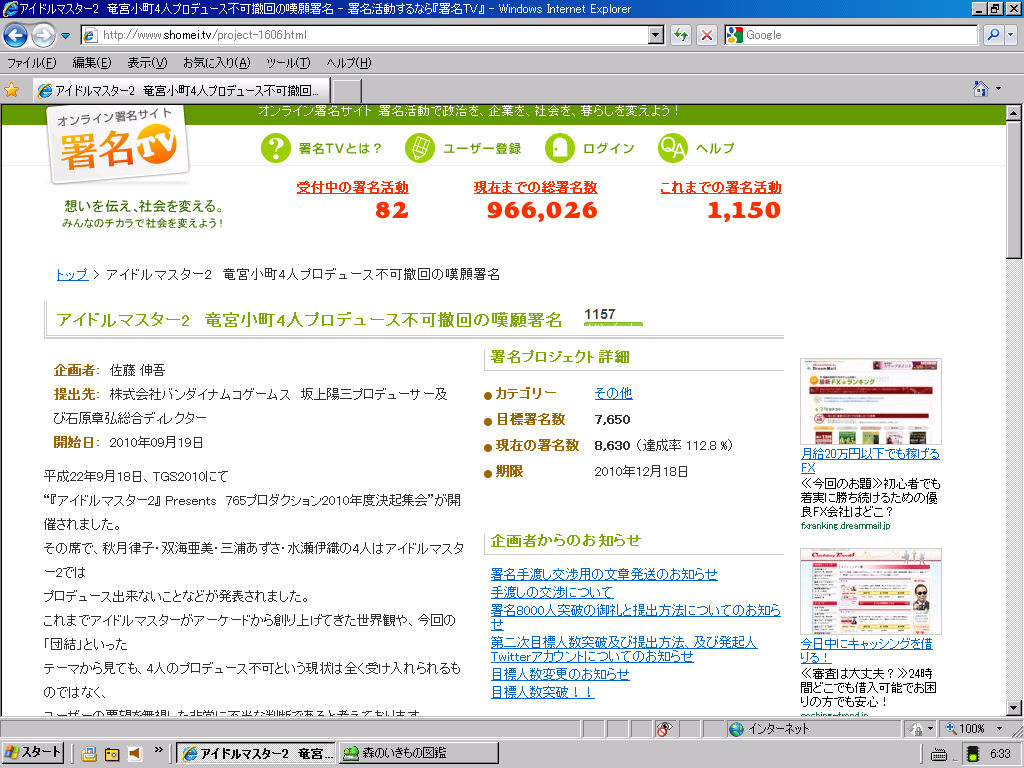Open the ツール(T) menu

[x=288, y=63]
